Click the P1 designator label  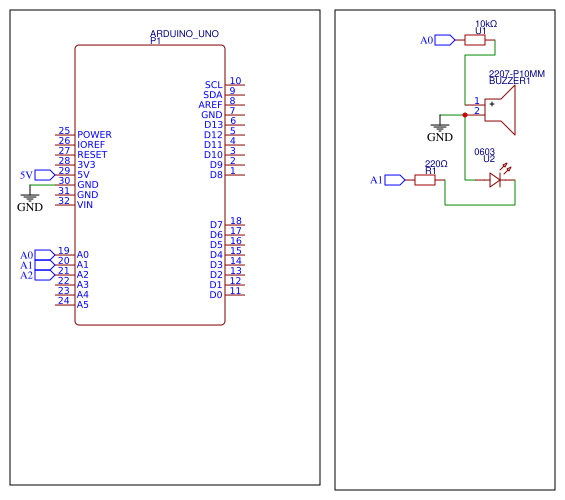tap(155, 41)
